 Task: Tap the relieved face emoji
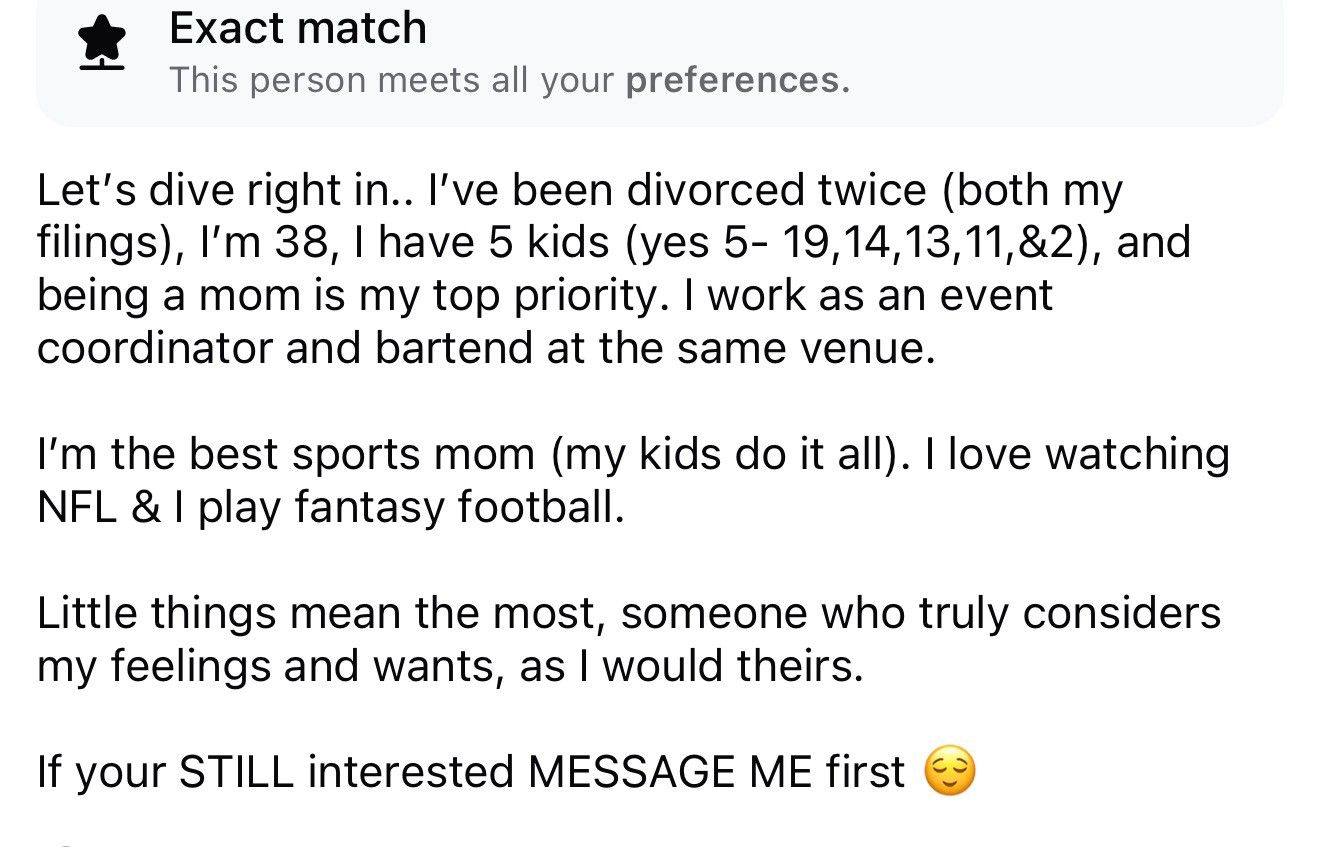click(x=949, y=771)
